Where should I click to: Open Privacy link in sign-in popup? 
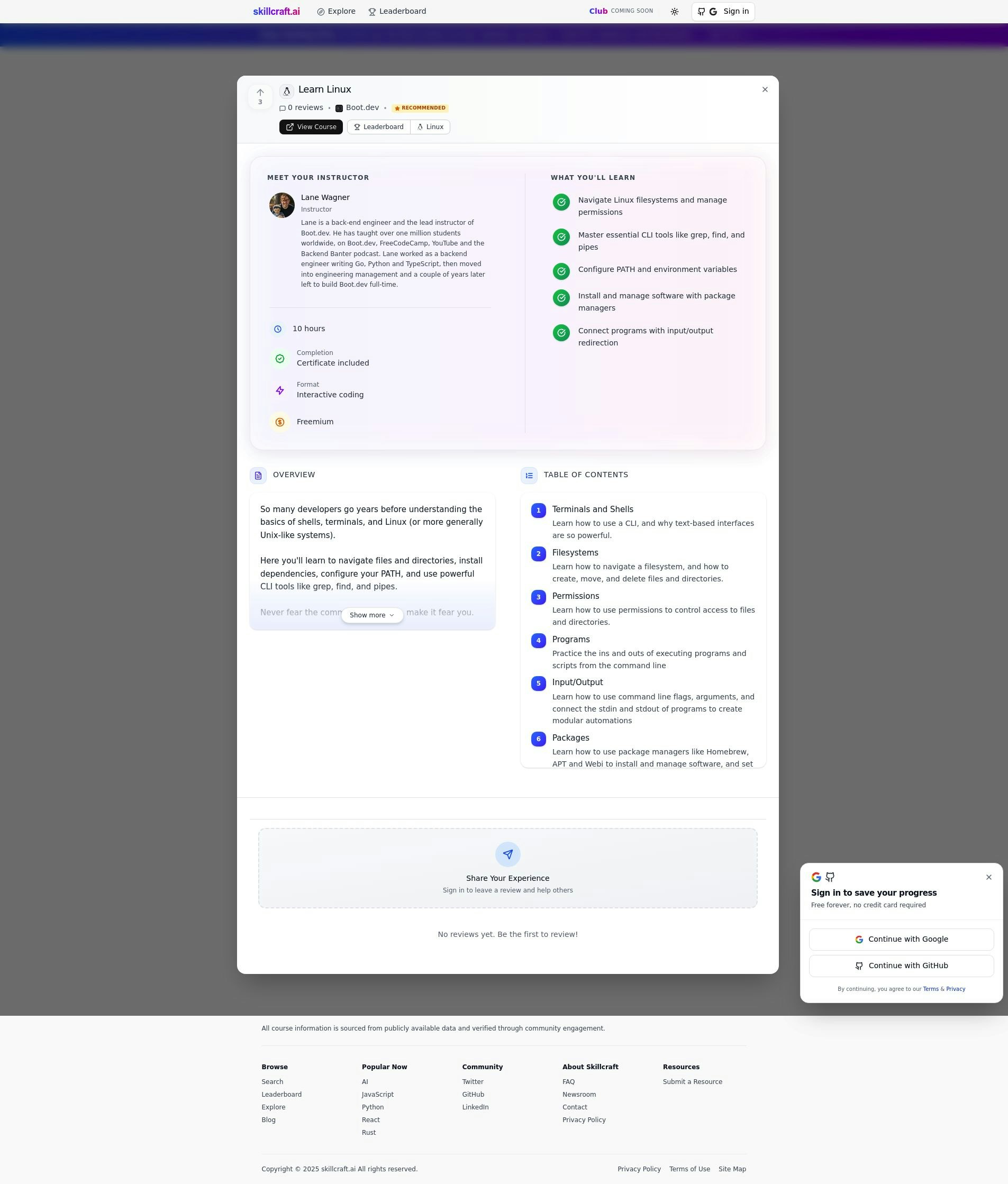point(956,989)
